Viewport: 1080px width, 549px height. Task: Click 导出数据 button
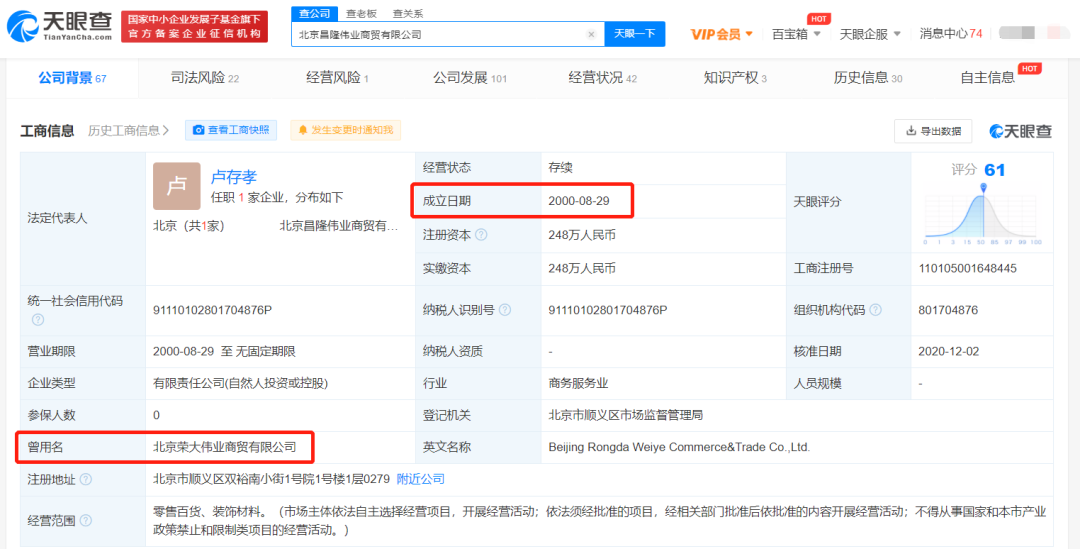click(x=933, y=131)
